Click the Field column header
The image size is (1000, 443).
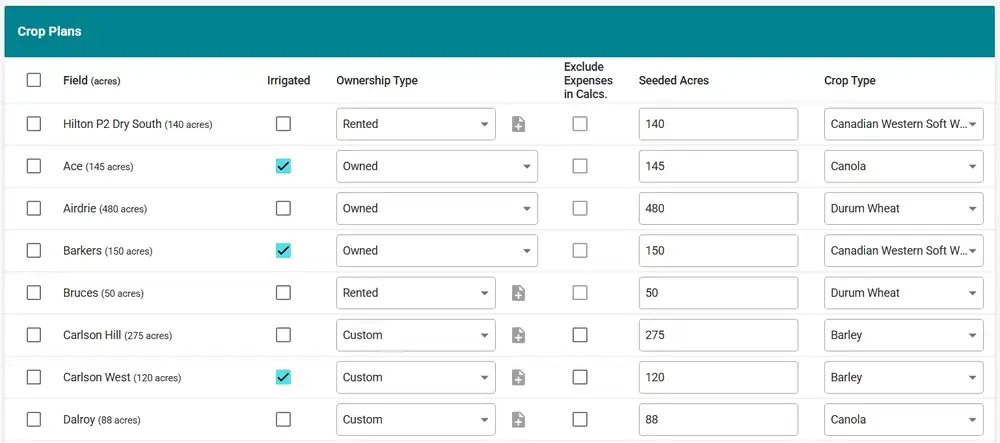[x=91, y=80]
